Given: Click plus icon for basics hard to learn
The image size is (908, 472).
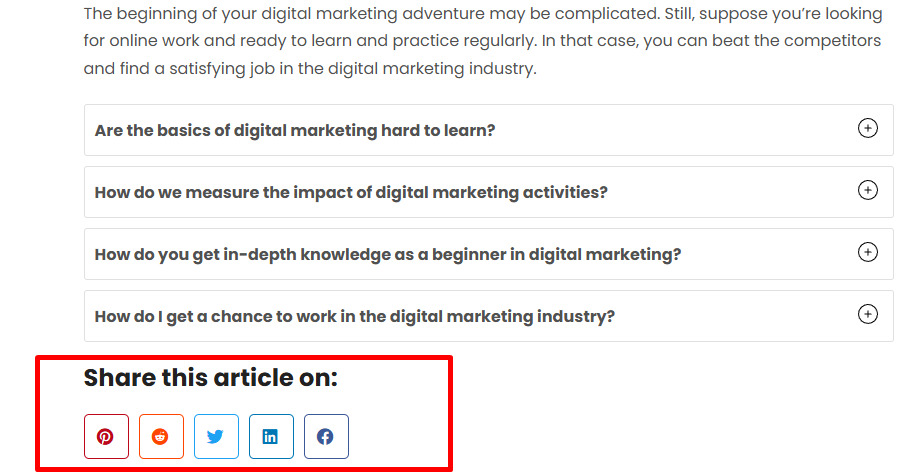Looking at the screenshot, I should click(x=868, y=129).
